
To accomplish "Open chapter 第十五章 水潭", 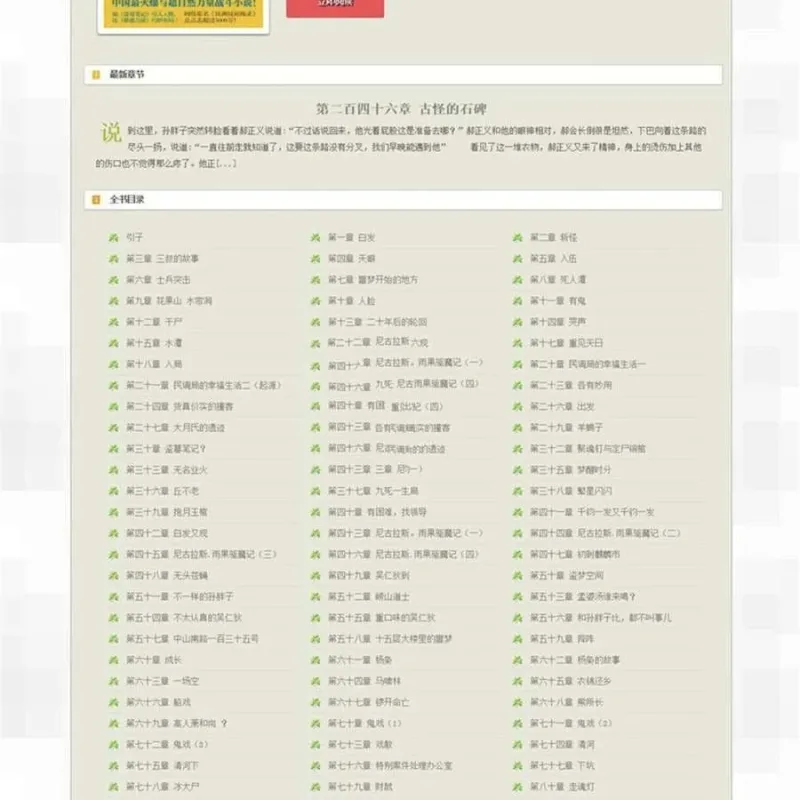I will tap(154, 343).
